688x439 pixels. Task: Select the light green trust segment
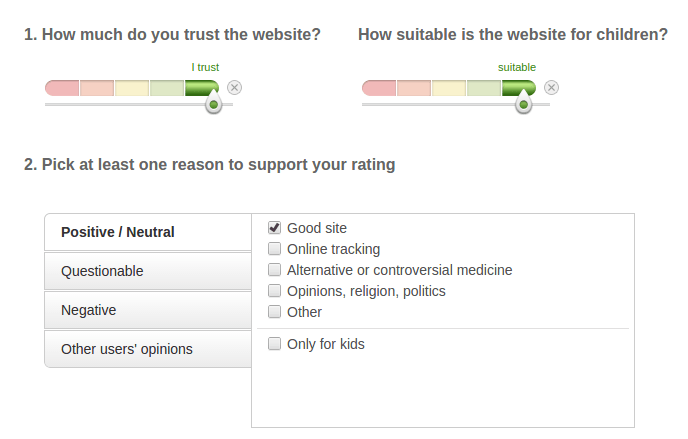(x=167, y=88)
